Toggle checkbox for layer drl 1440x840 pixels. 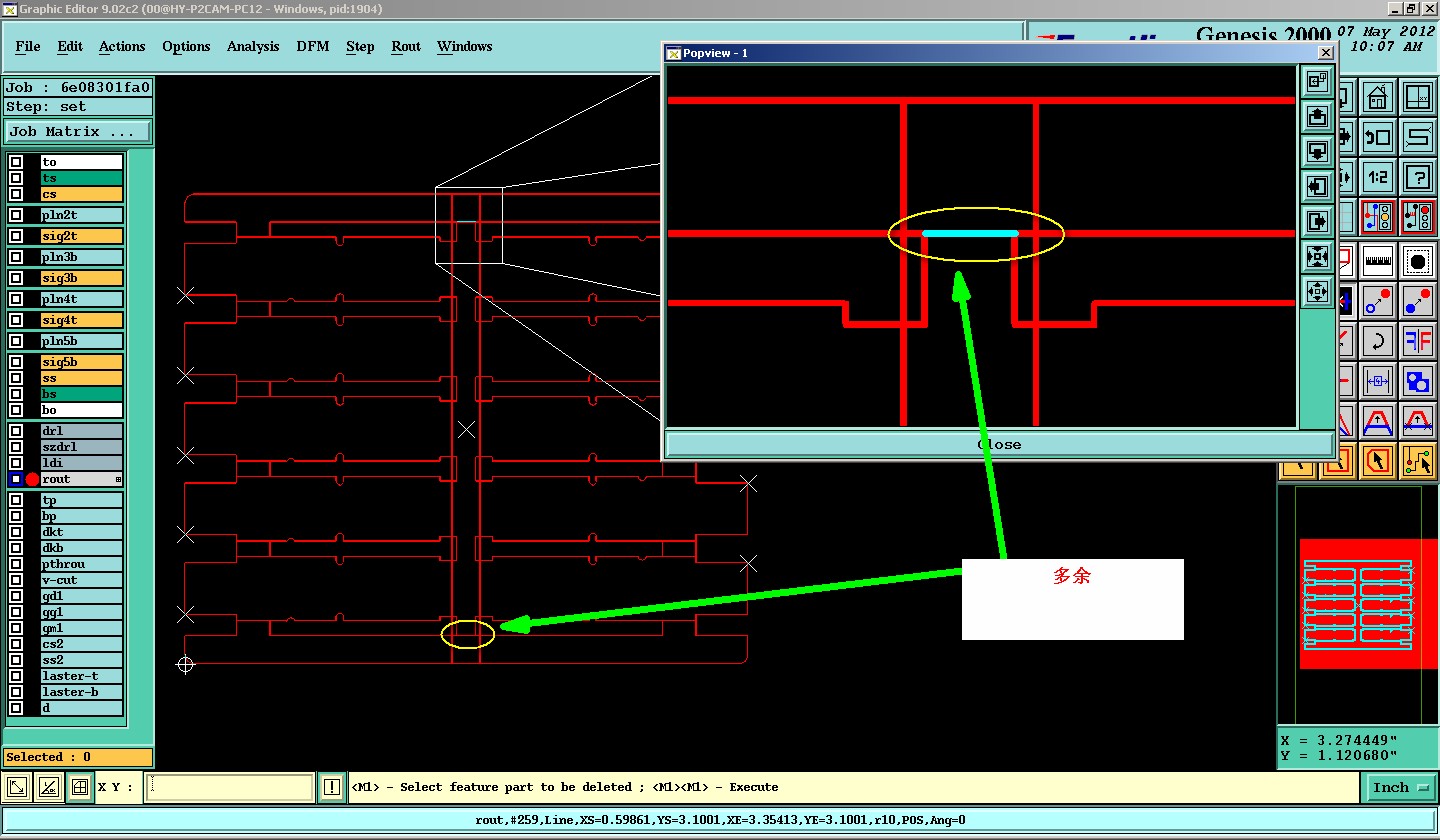[x=16, y=431]
